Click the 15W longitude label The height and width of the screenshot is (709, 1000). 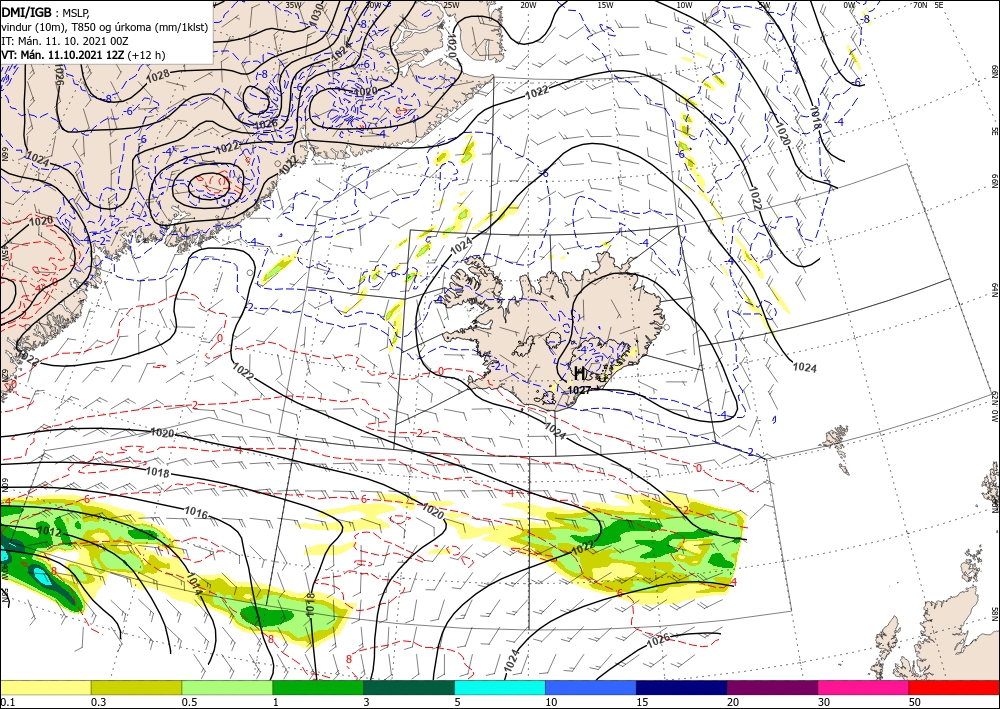coord(605,5)
